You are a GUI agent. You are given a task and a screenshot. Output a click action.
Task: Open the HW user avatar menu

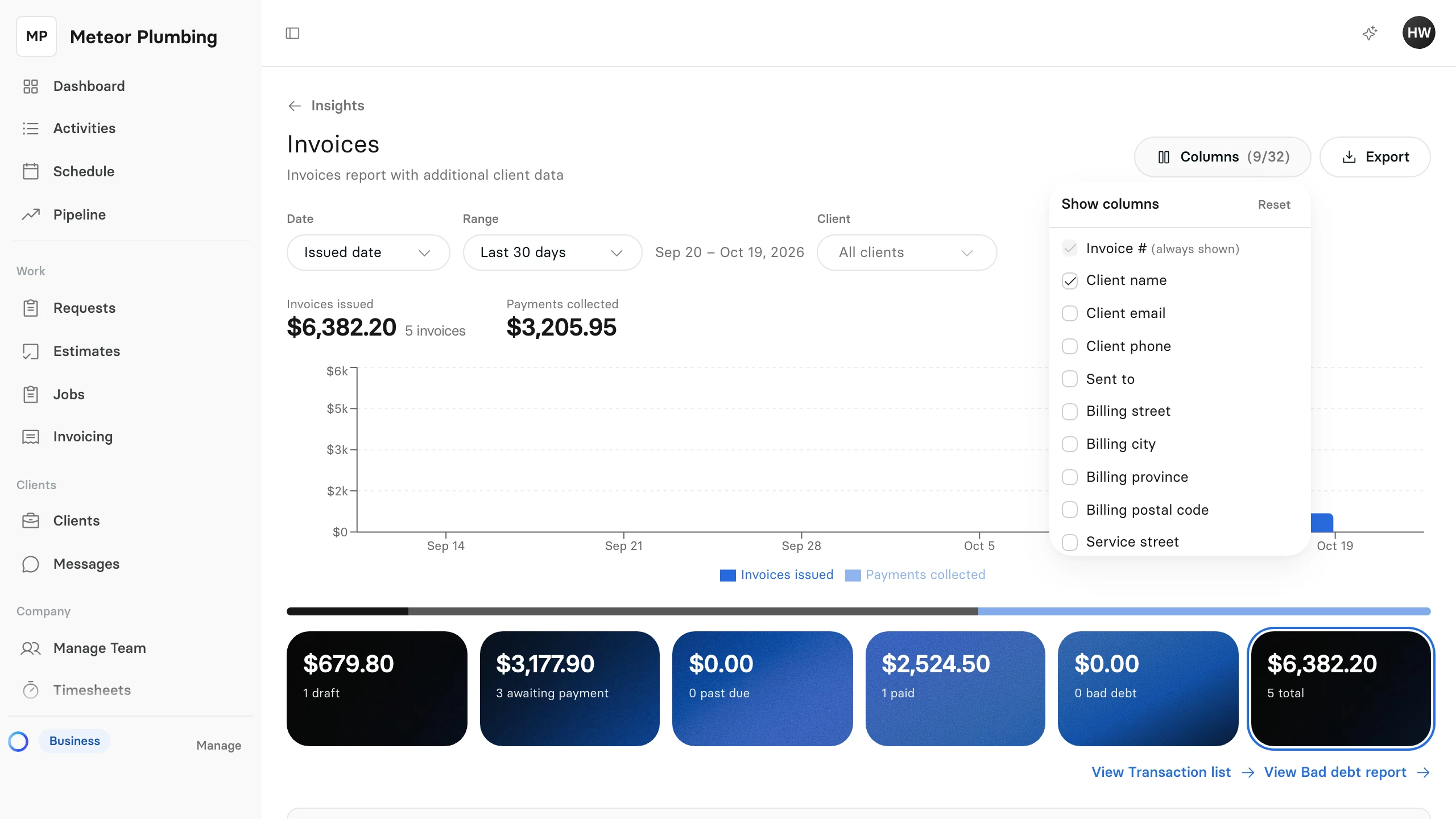point(1418,32)
